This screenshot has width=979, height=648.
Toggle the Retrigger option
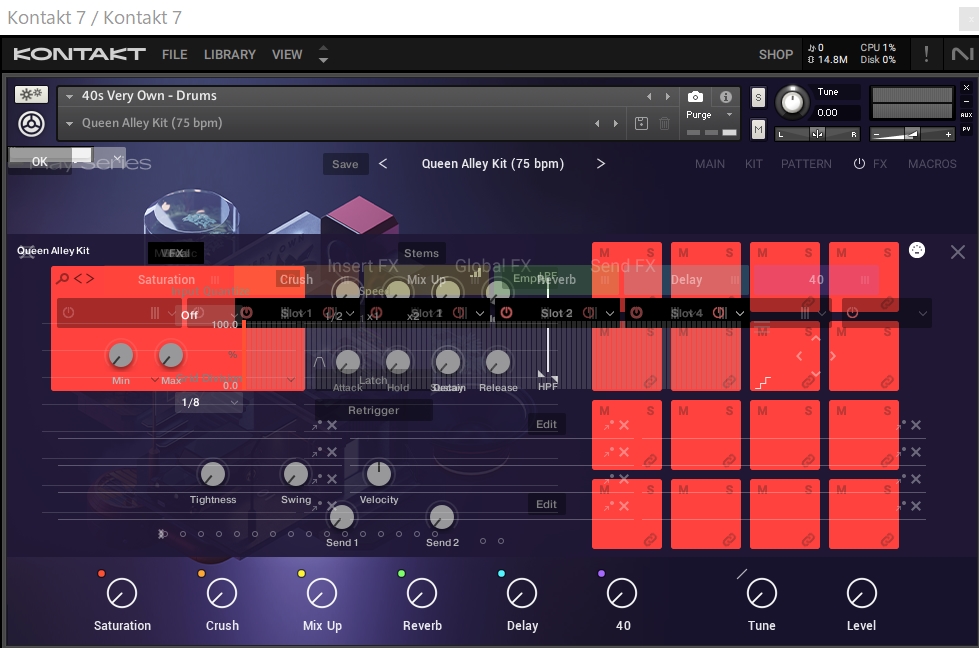(373, 410)
